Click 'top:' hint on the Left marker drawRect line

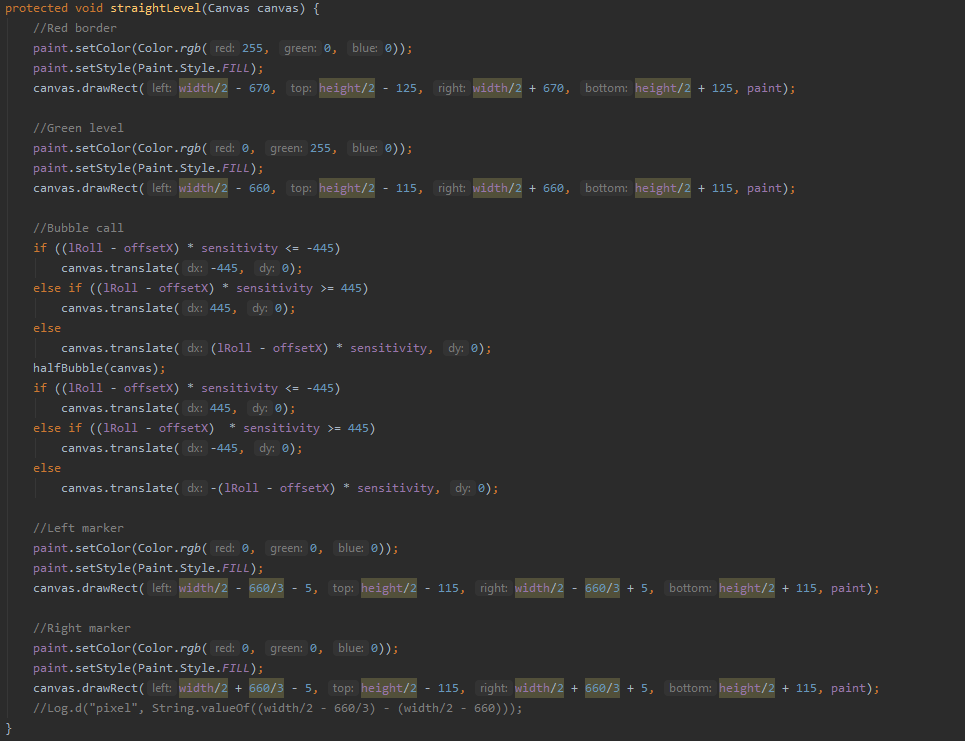[343, 588]
